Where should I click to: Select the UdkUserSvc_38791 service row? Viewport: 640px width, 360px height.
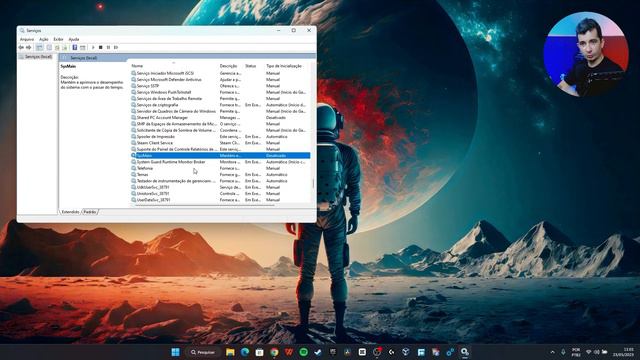tap(220, 187)
